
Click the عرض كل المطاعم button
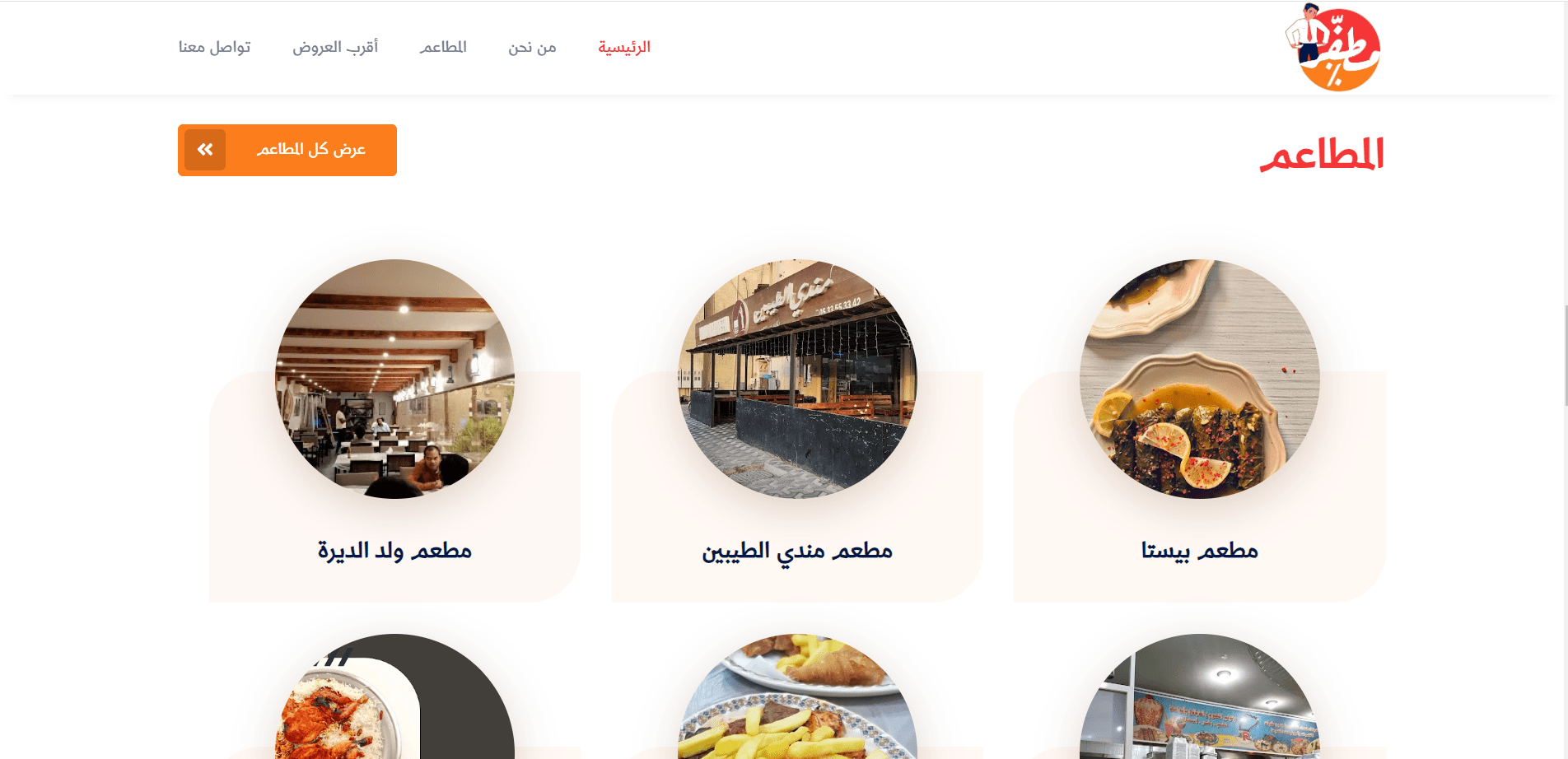[287, 150]
